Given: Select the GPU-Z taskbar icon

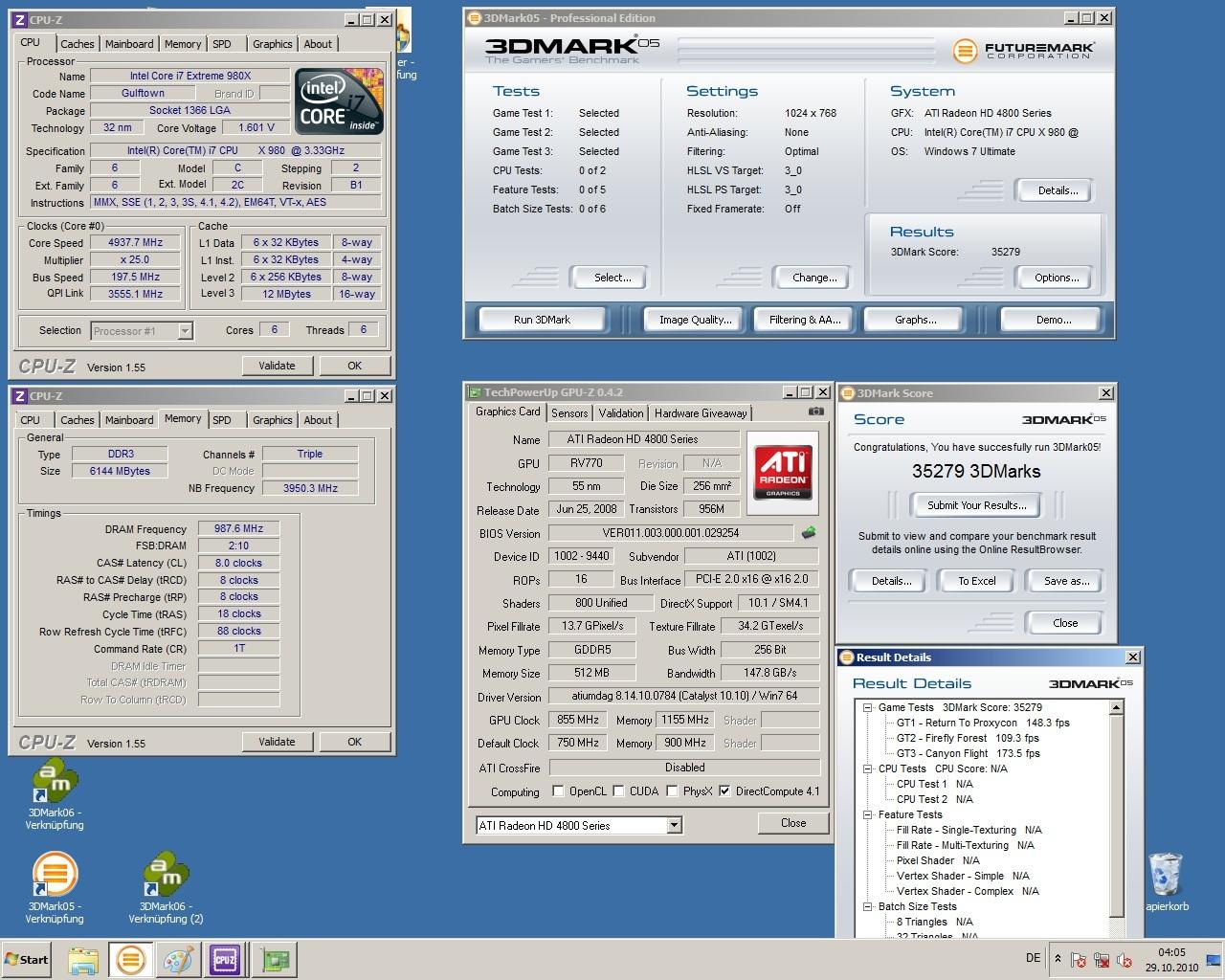Looking at the screenshot, I should click(277, 960).
